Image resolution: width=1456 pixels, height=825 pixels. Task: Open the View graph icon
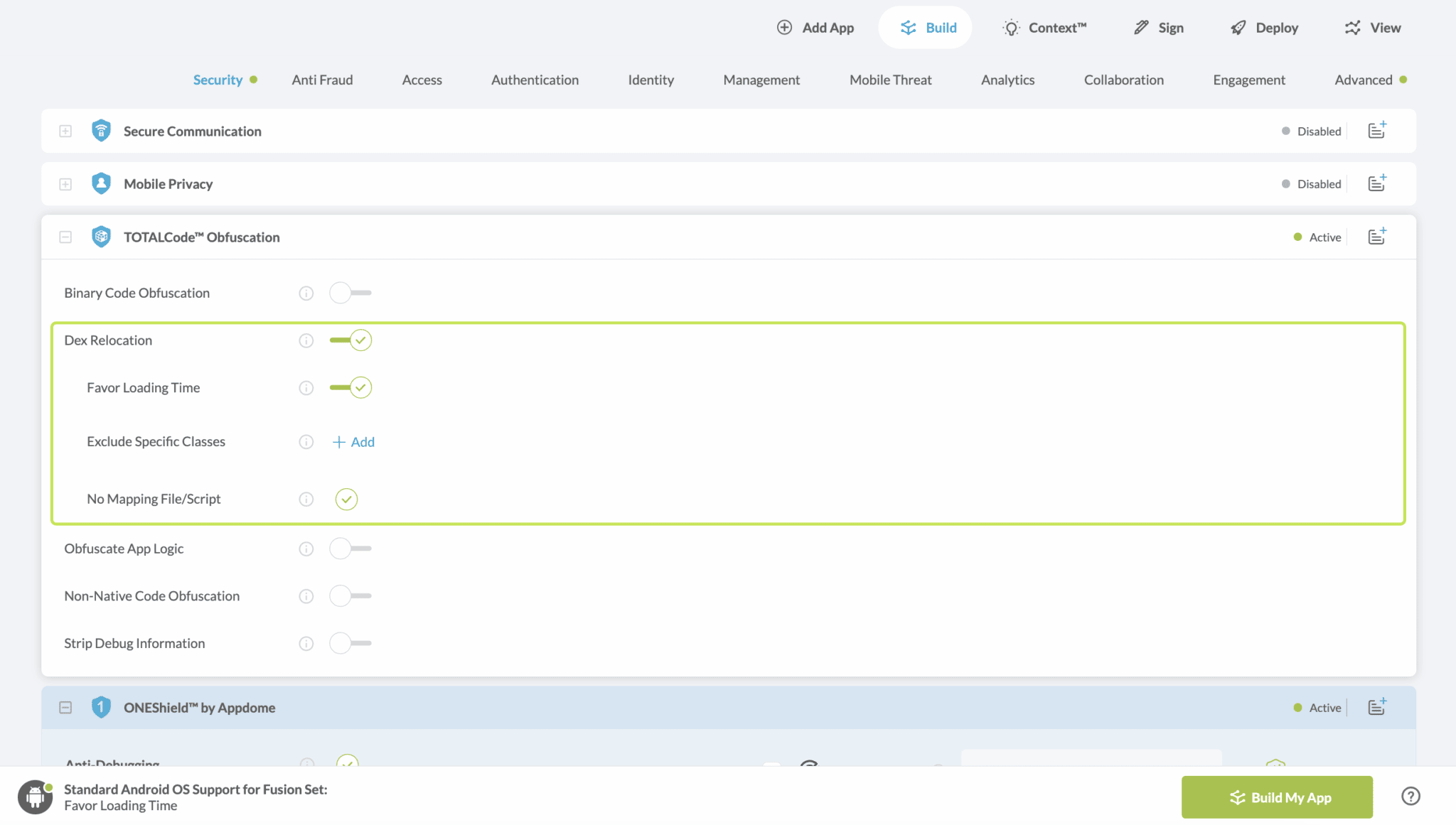pos(1351,27)
